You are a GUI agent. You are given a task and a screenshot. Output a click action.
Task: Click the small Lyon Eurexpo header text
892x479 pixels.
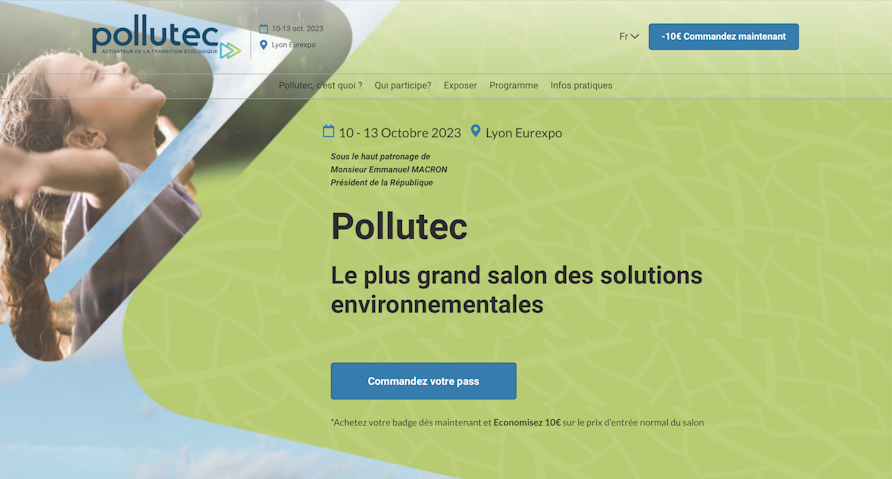pos(294,45)
